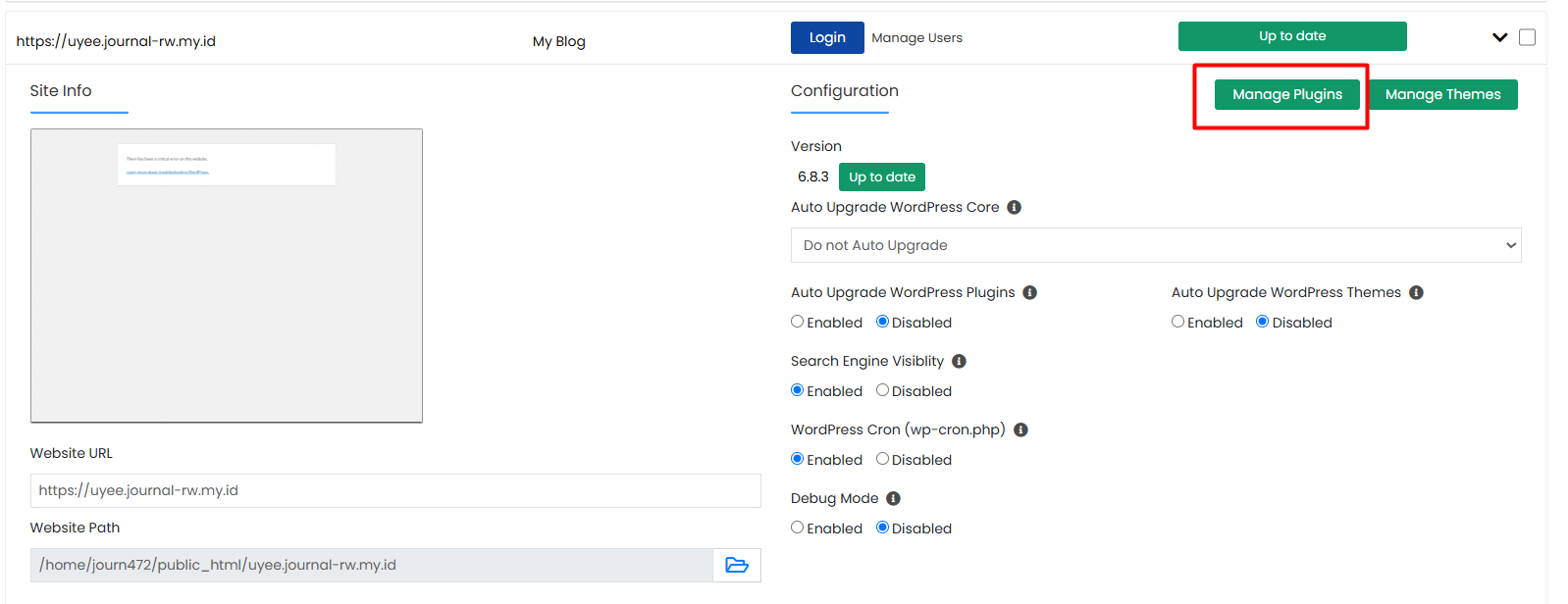Enable Debug Mode radio option
This screenshot has width=1568, height=604.
click(x=798, y=528)
